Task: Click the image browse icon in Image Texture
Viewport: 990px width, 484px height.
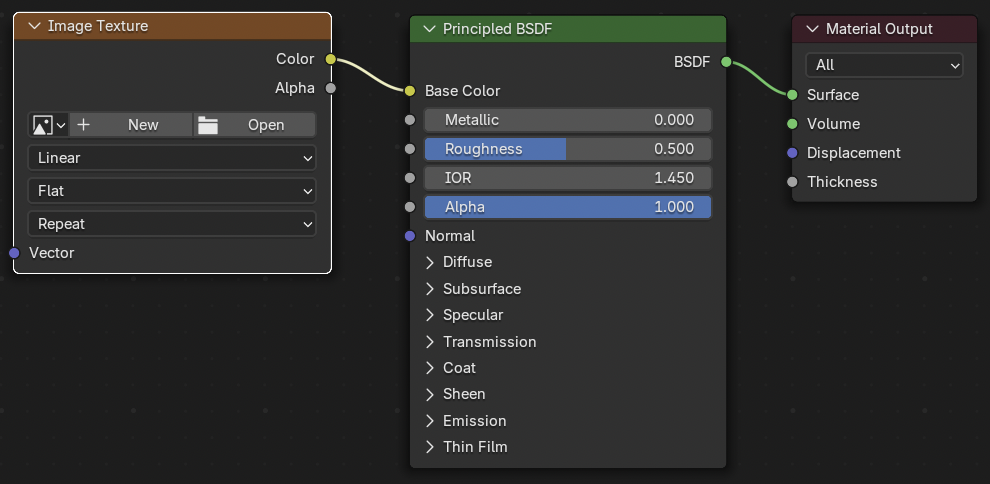Action: click(x=47, y=125)
